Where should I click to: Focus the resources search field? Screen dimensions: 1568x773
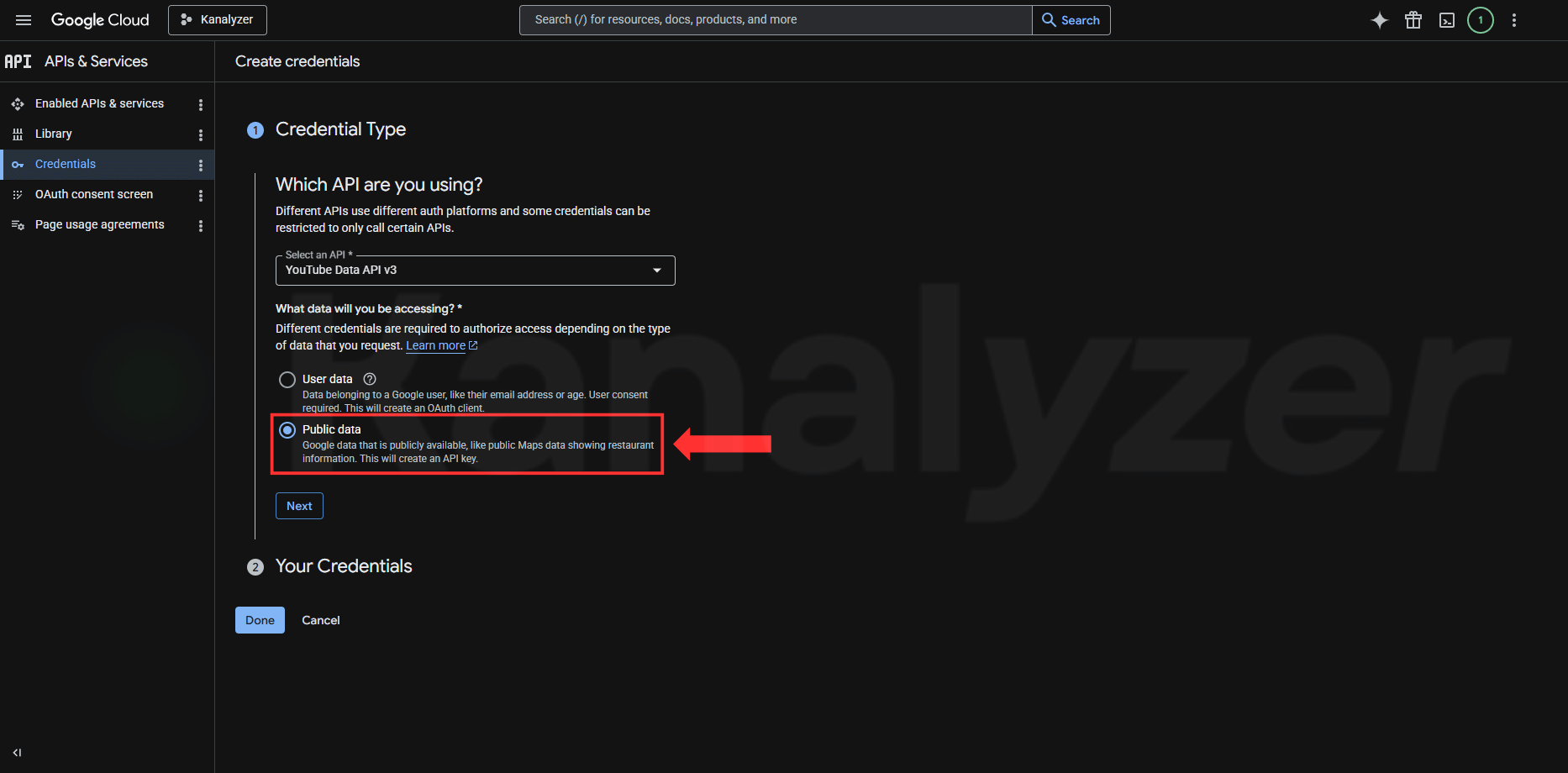(x=776, y=20)
